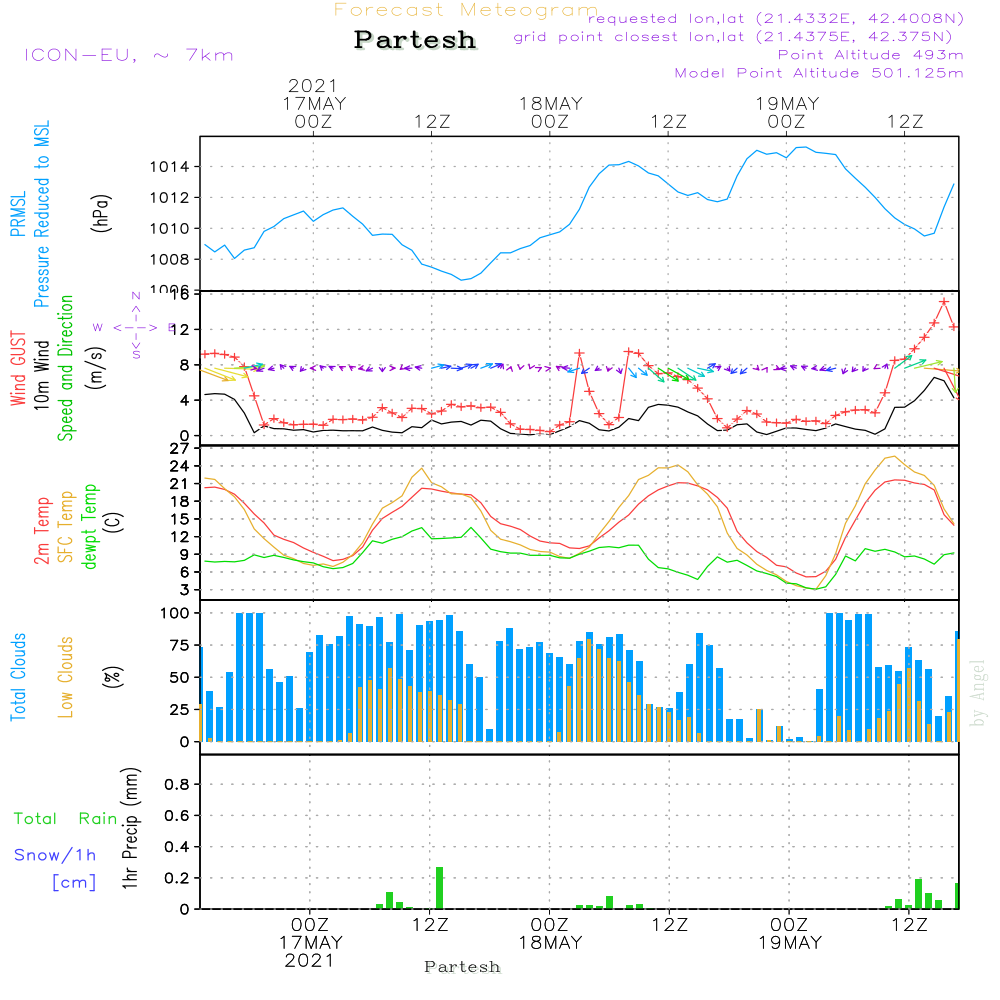Click the 1008 pressure tick value
The height and width of the screenshot is (1000, 1000).
(169, 260)
